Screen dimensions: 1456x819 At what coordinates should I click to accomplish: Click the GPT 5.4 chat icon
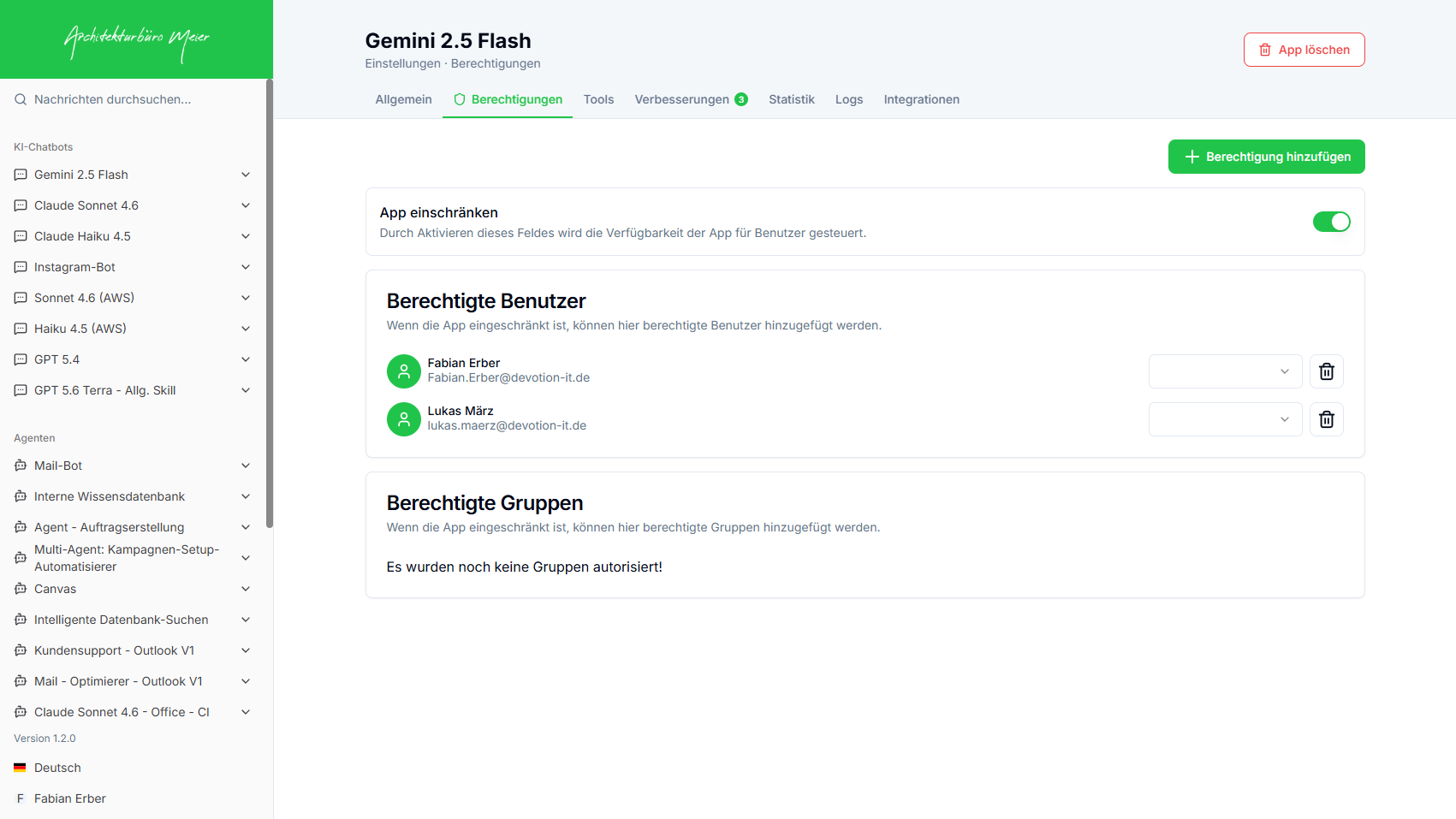pos(21,359)
